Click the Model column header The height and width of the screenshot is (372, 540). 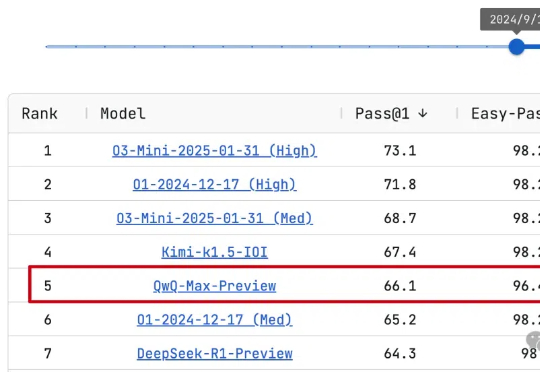pos(123,114)
